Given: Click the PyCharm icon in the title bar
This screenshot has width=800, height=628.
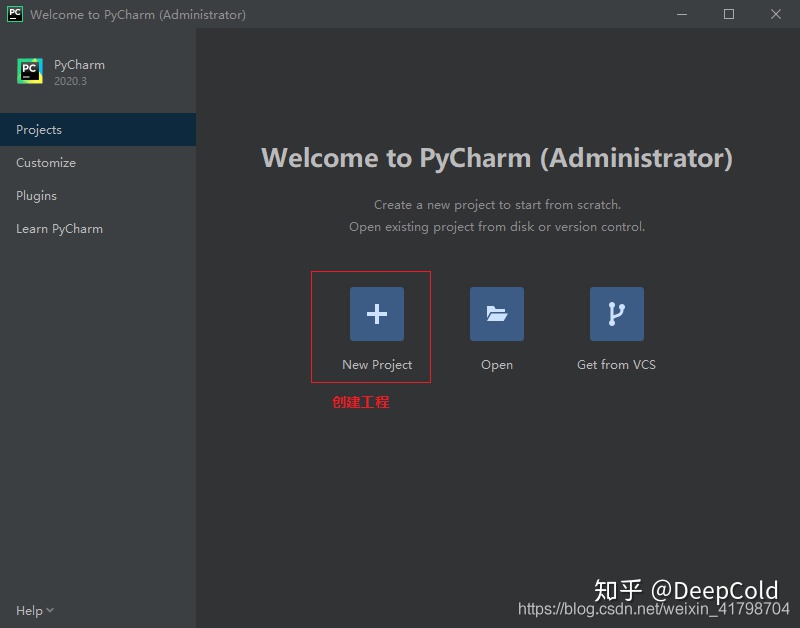Looking at the screenshot, I should 15,14.
